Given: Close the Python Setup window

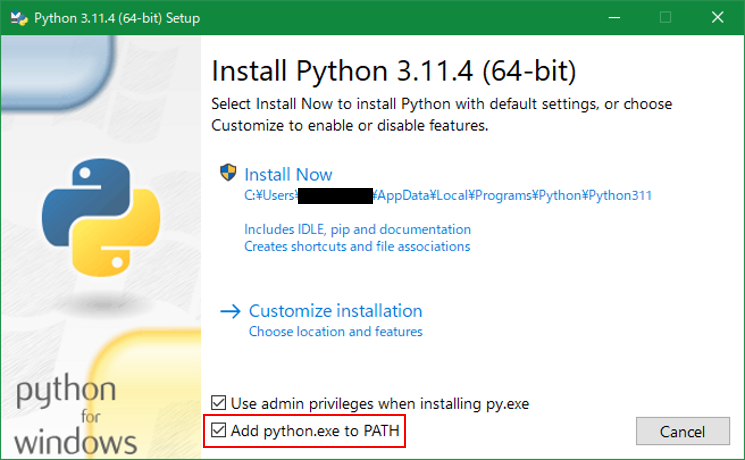Looking at the screenshot, I should [718, 16].
